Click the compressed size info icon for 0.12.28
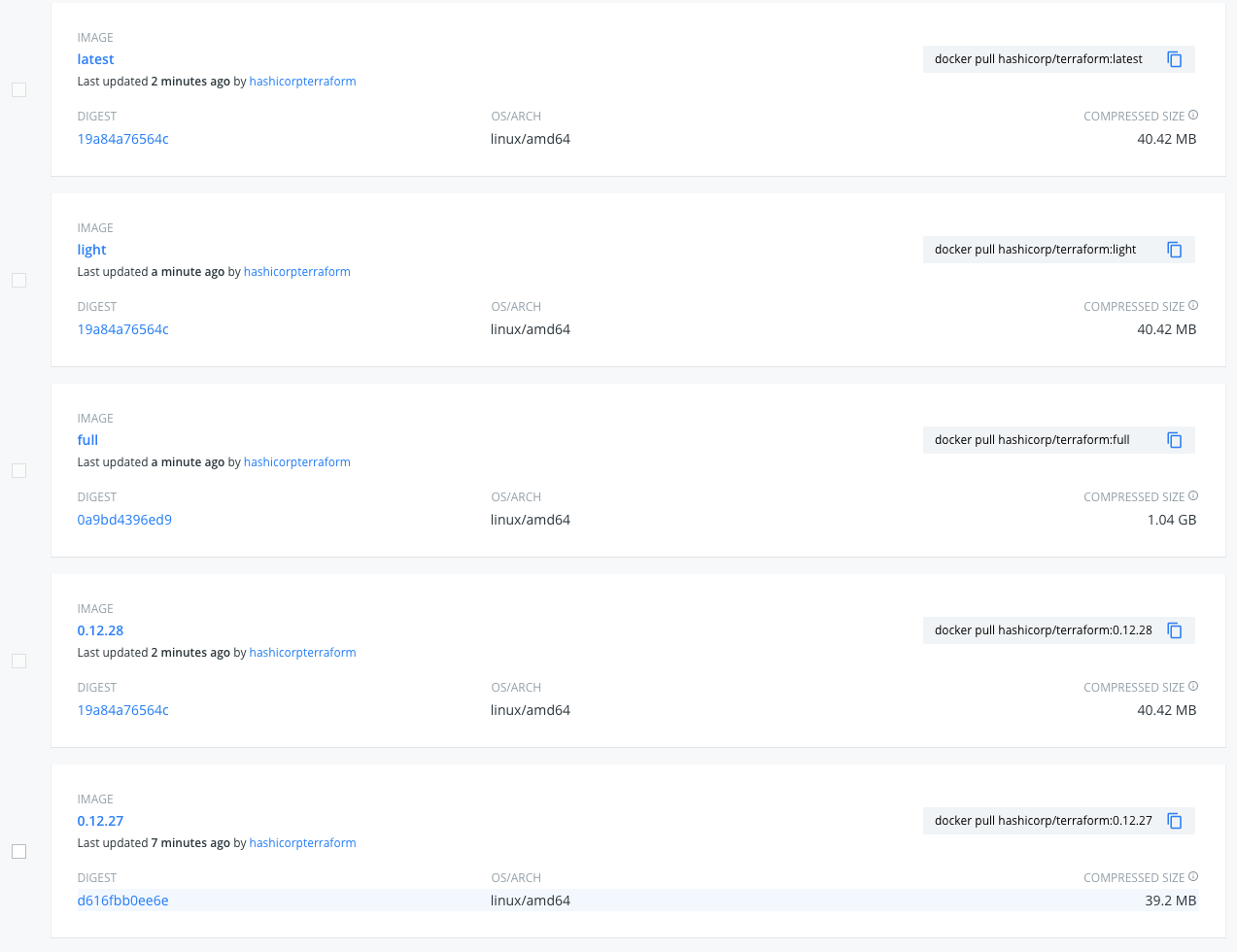 click(1193, 686)
